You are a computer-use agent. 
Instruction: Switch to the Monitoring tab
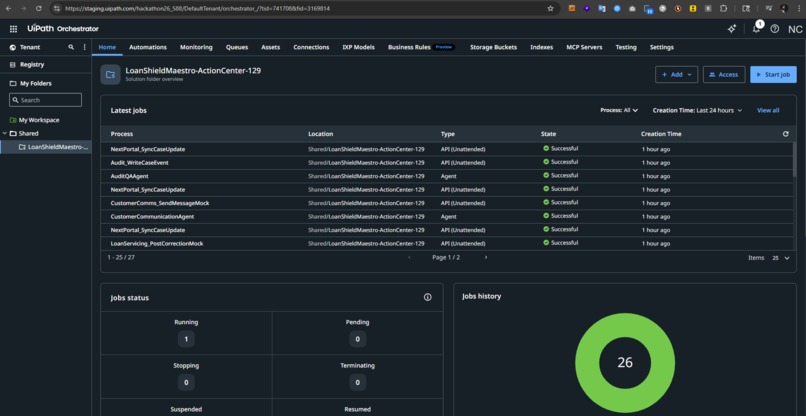click(x=196, y=47)
